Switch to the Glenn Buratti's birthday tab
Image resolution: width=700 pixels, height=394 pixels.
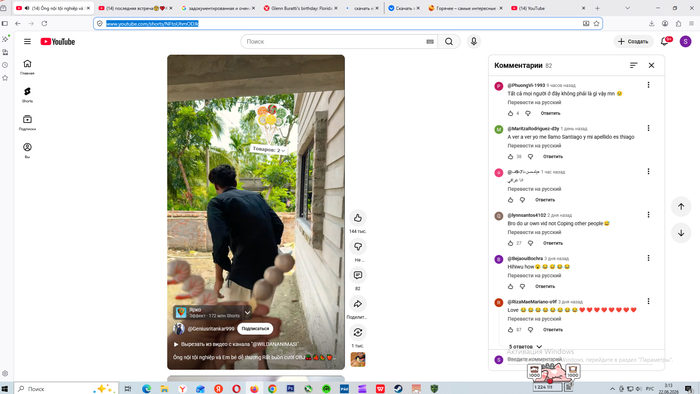(x=300, y=8)
